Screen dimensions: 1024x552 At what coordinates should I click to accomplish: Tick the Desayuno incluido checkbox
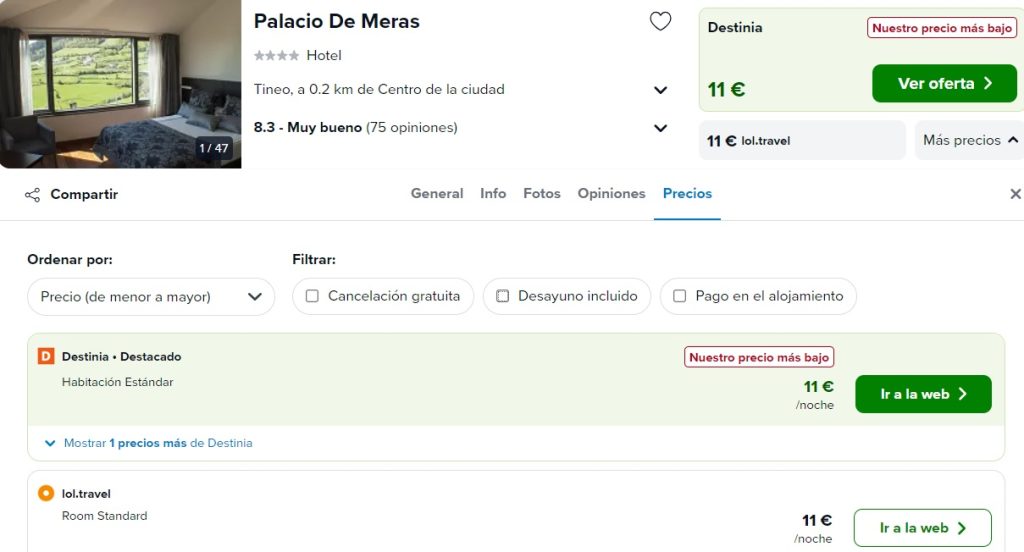click(502, 296)
